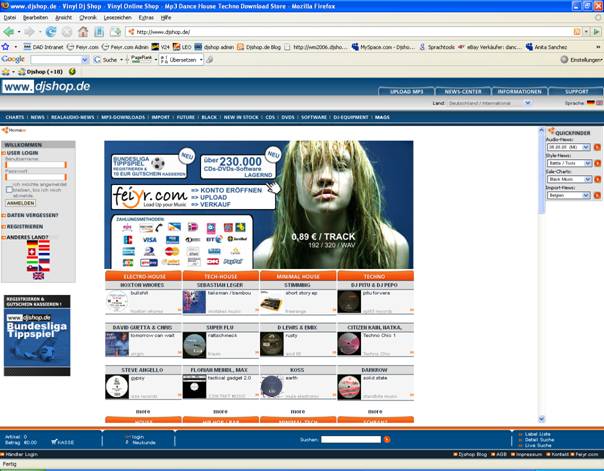Click the Suchen search field
The height and width of the screenshot is (471, 604).
tap(350, 439)
